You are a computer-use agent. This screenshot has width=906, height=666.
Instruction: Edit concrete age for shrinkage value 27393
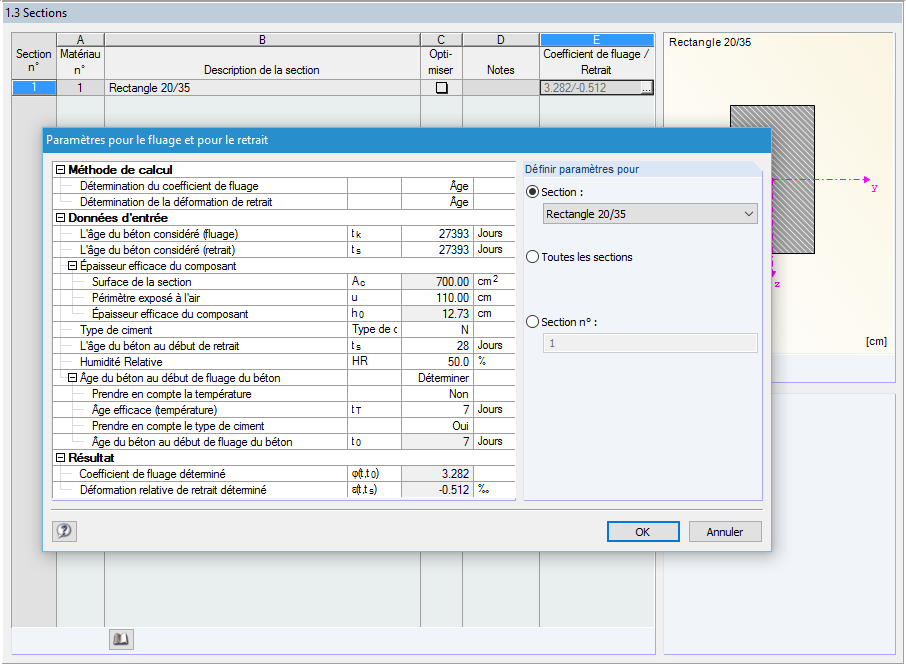[x=437, y=250]
